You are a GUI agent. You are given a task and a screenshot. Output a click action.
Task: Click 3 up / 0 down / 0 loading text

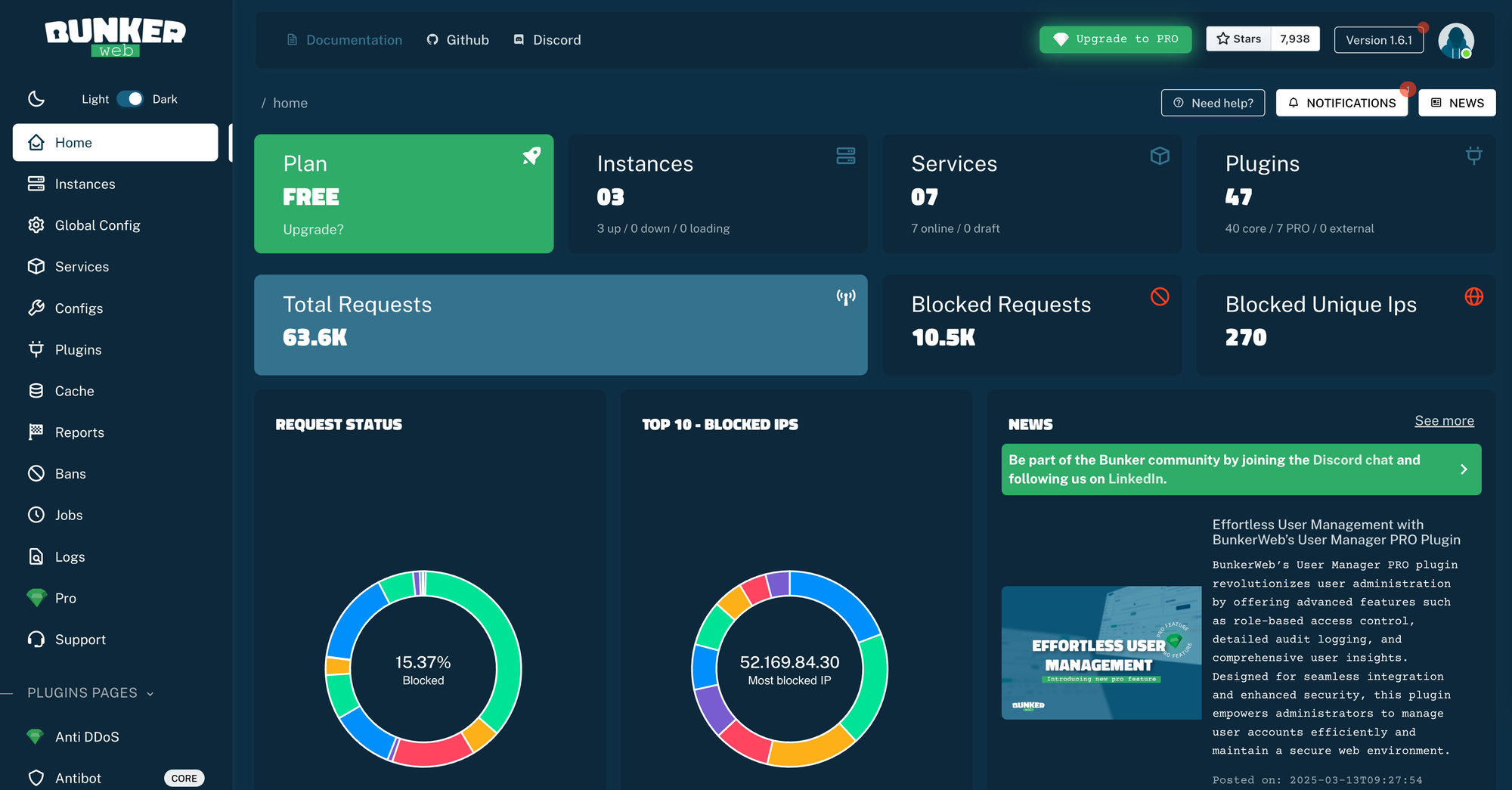pyautogui.click(x=663, y=228)
